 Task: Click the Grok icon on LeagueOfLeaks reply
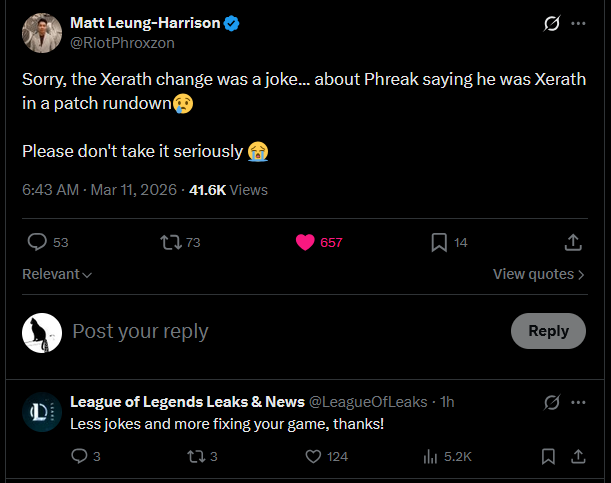(x=551, y=402)
